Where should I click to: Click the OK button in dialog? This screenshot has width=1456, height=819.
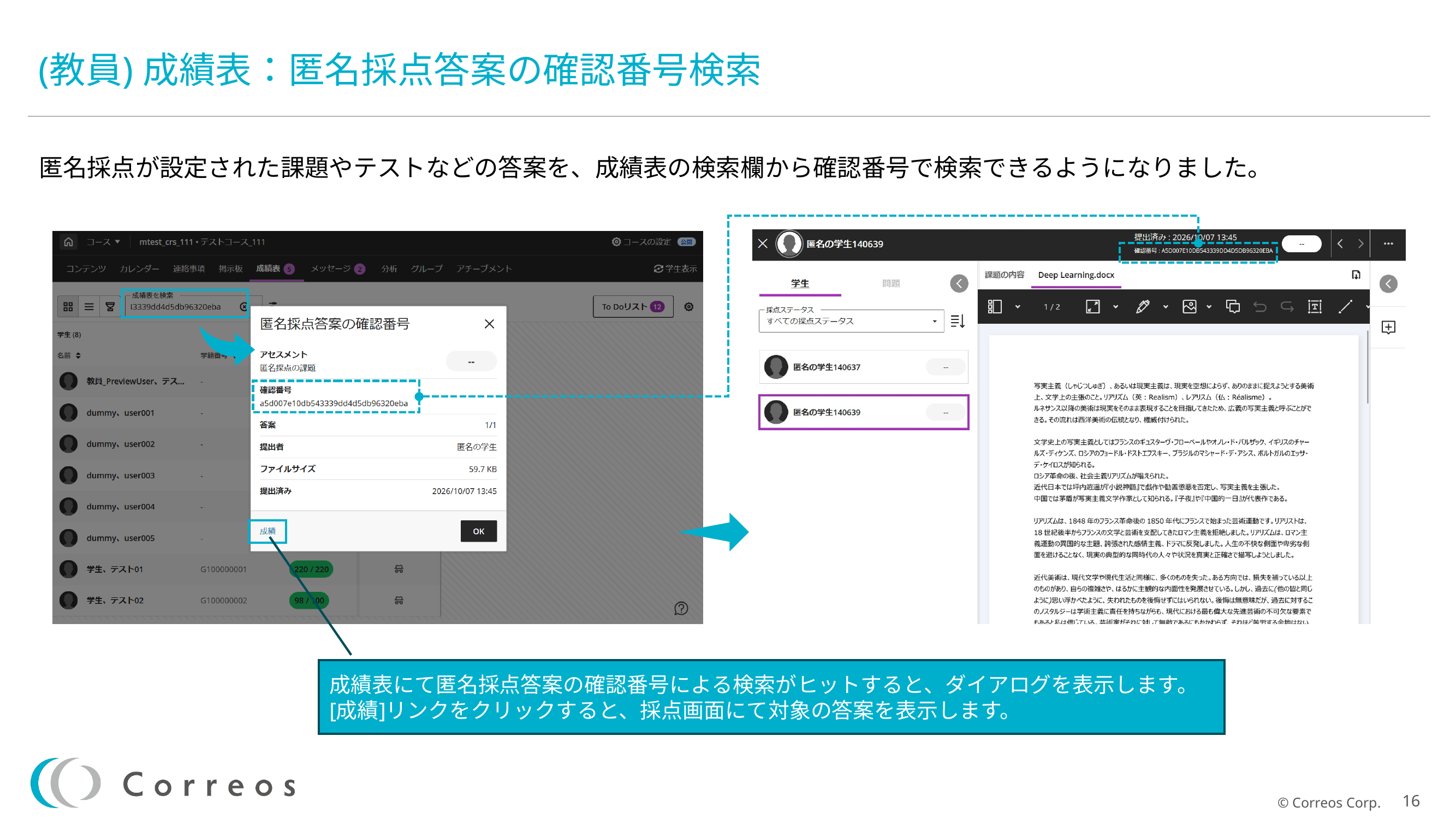click(479, 531)
